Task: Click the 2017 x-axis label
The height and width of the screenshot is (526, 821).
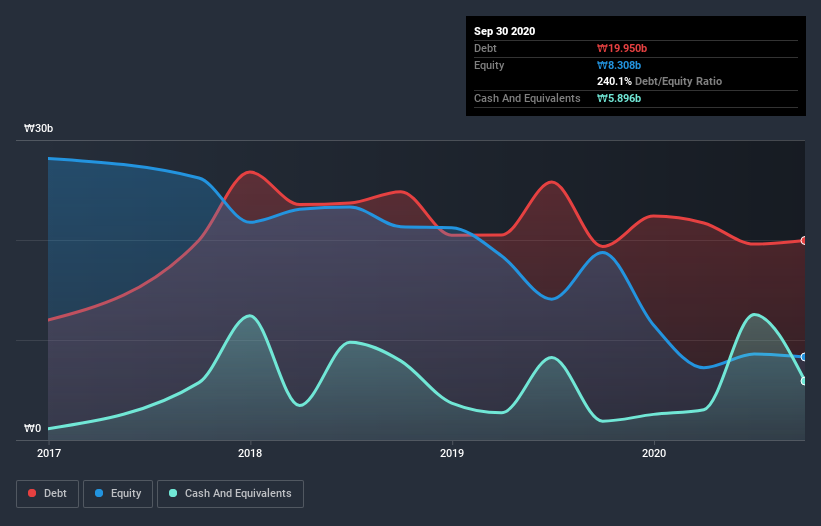Action: (x=49, y=453)
